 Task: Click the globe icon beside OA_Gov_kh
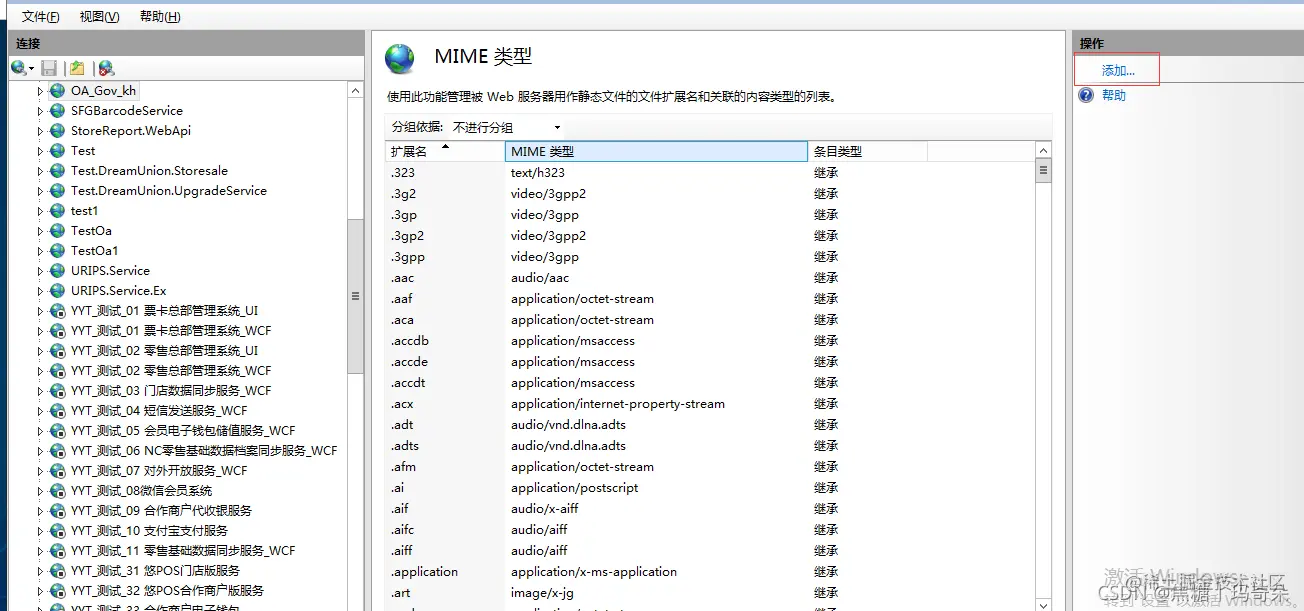tap(57, 90)
